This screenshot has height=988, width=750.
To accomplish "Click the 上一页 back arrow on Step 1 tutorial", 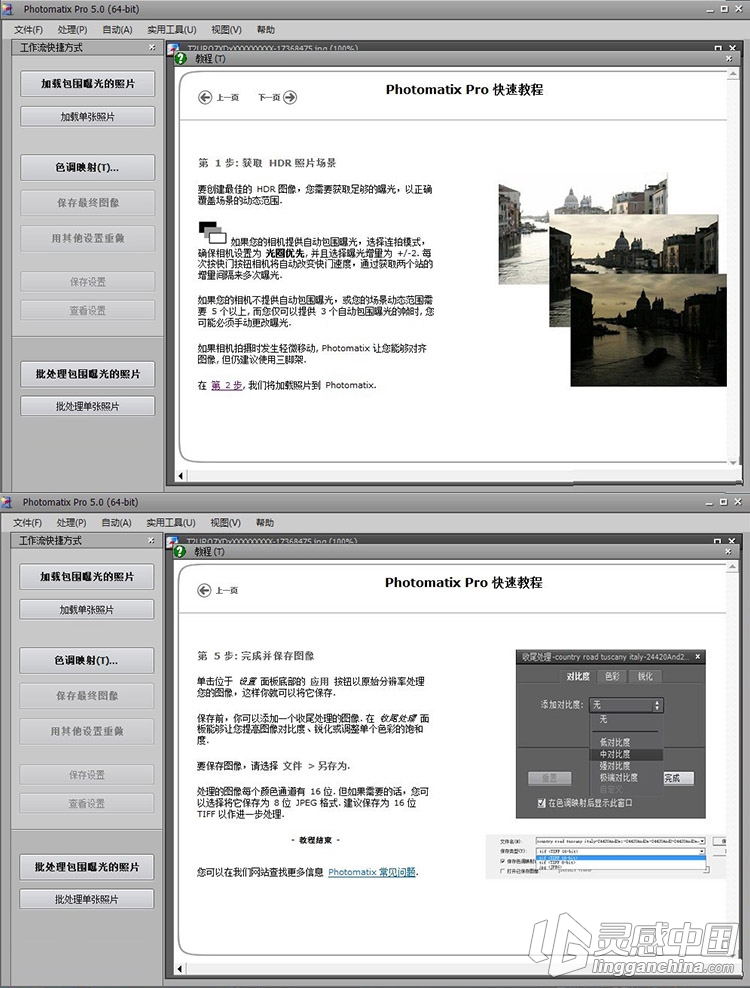I will point(205,98).
